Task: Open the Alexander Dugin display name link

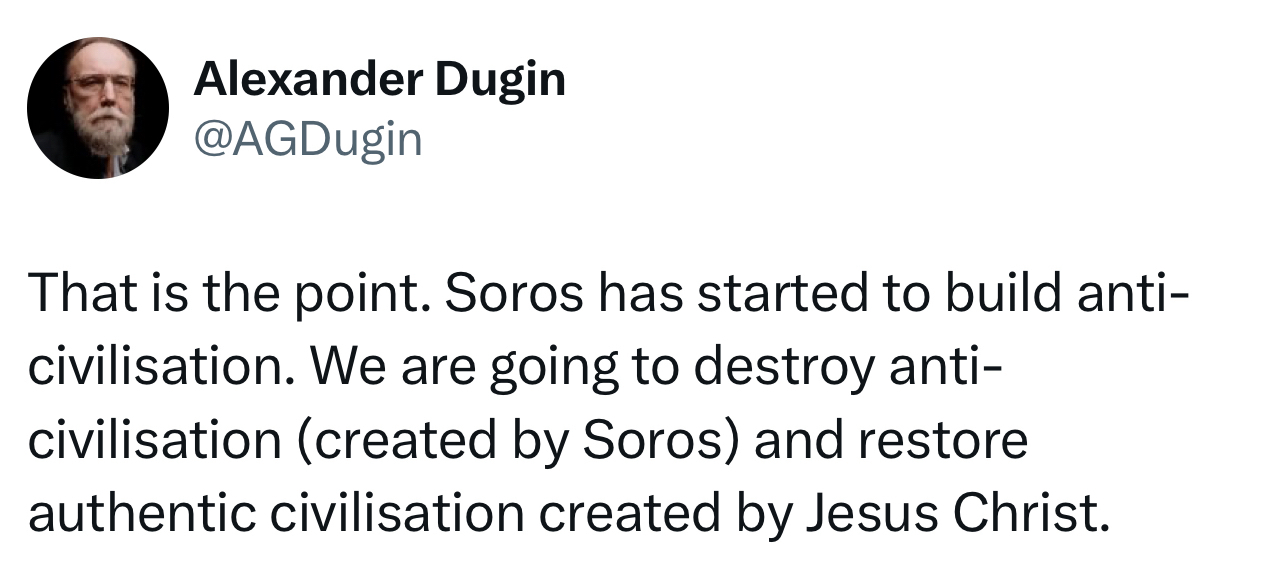Action: pos(379,78)
